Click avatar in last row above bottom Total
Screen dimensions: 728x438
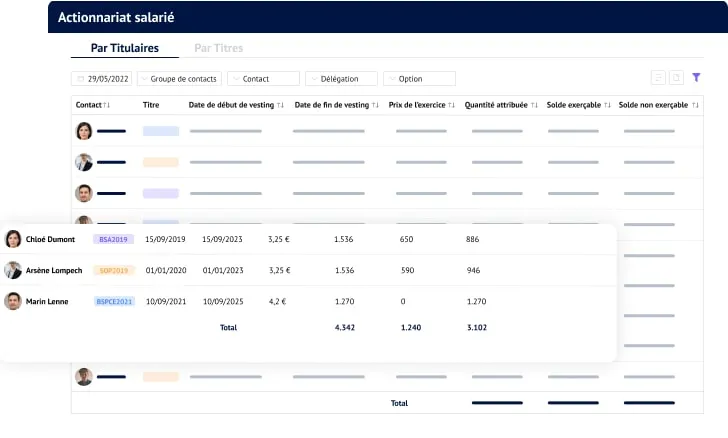click(x=84, y=377)
